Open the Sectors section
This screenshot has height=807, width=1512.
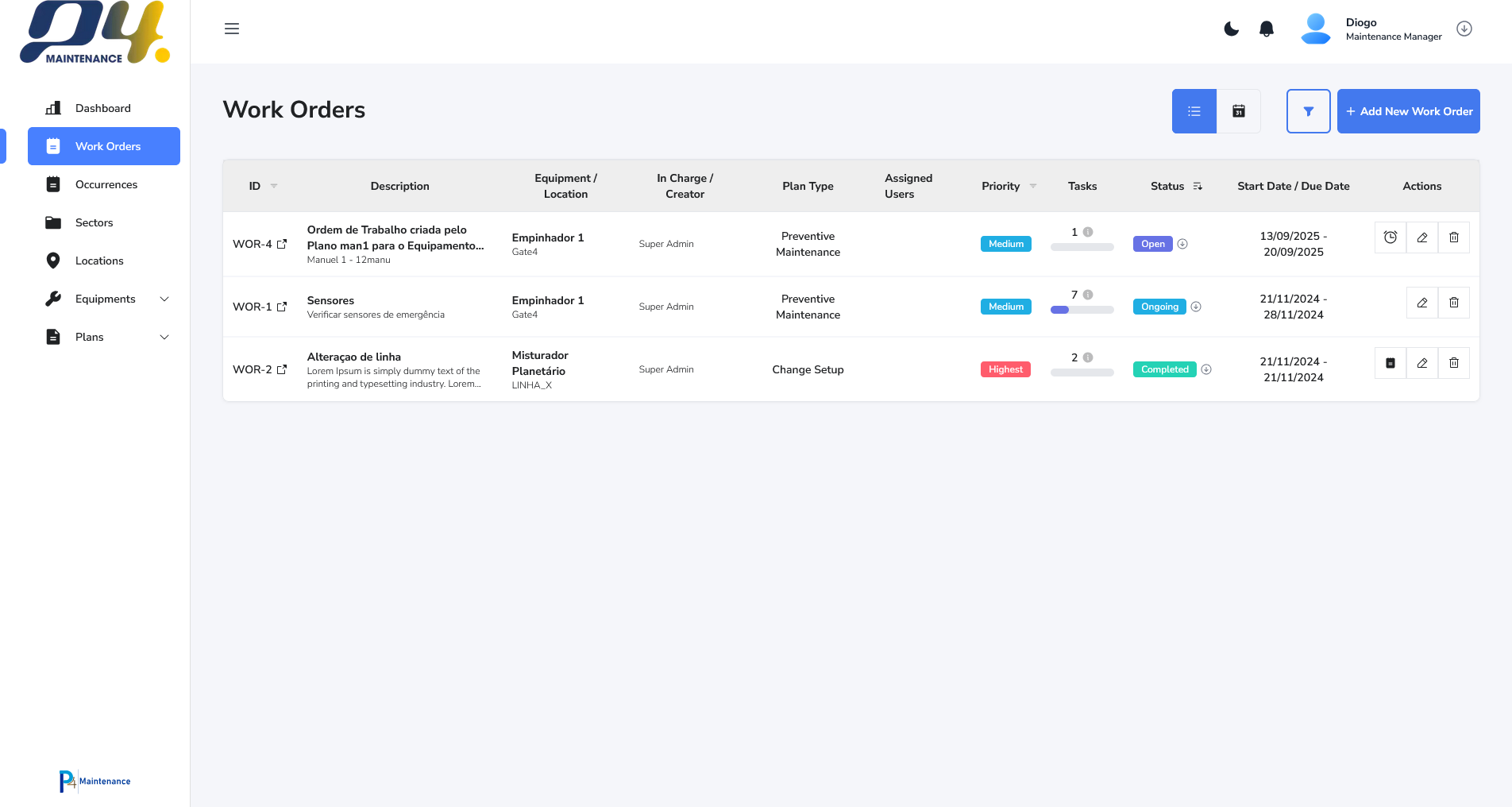(x=104, y=222)
